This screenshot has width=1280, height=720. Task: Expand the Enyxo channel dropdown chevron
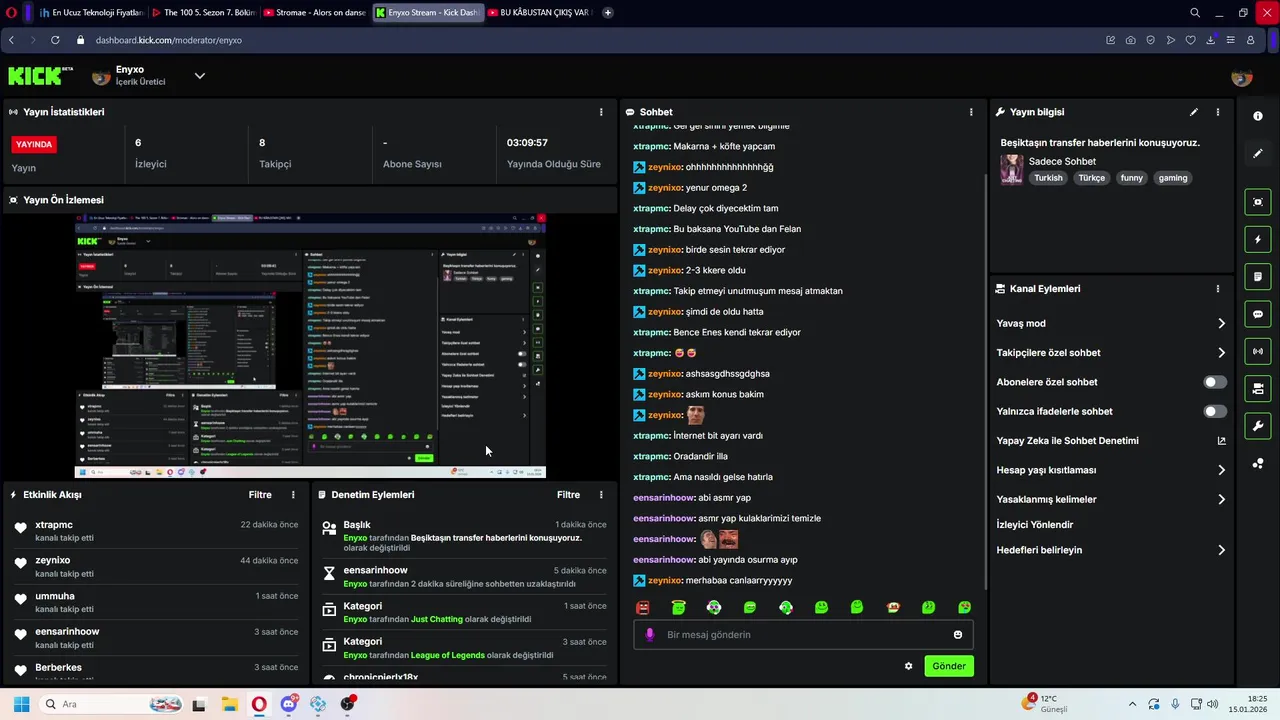[199, 76]
